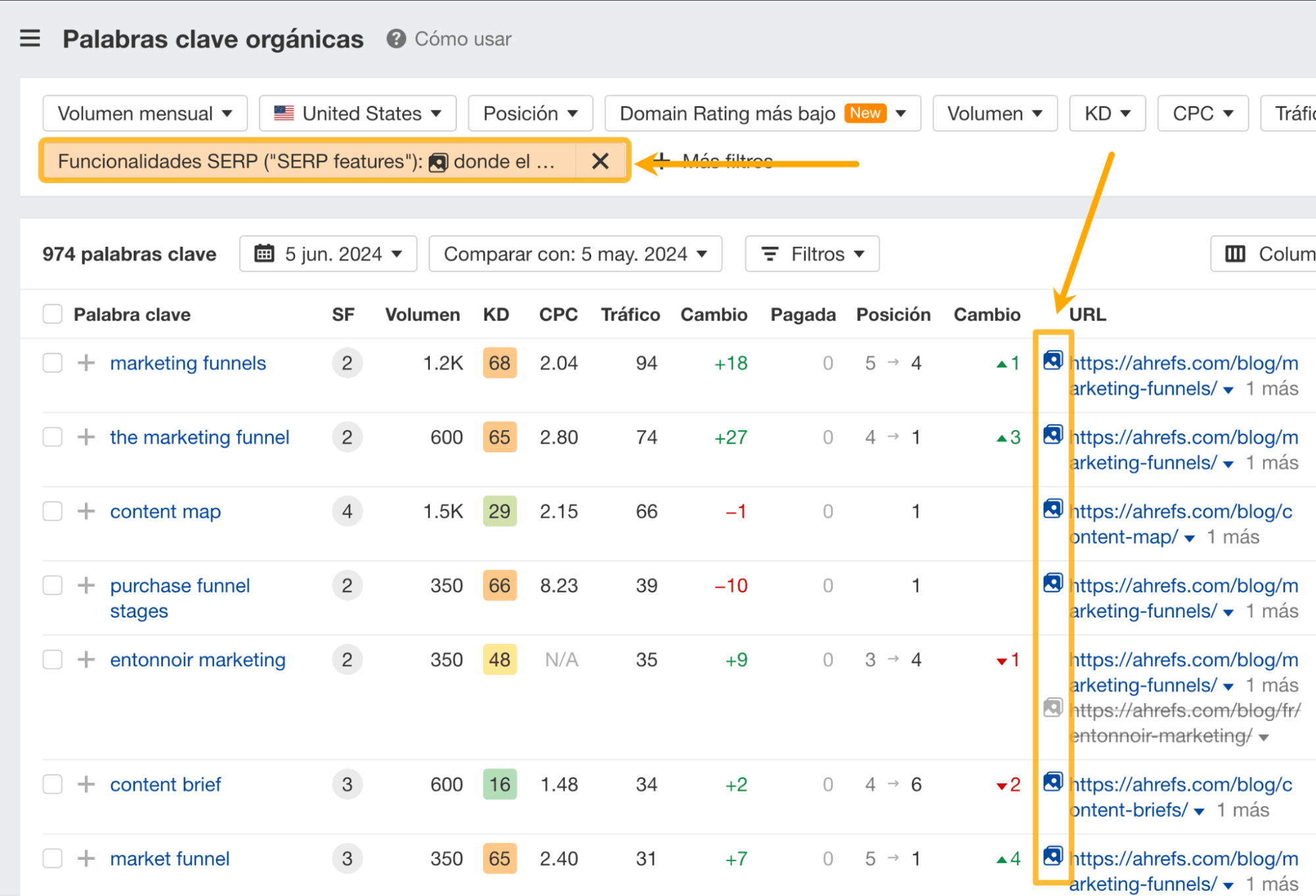Open the KD filter dropdown
The height and width of the screenshot is (896, 1316).
click(x=1107, y=113)
